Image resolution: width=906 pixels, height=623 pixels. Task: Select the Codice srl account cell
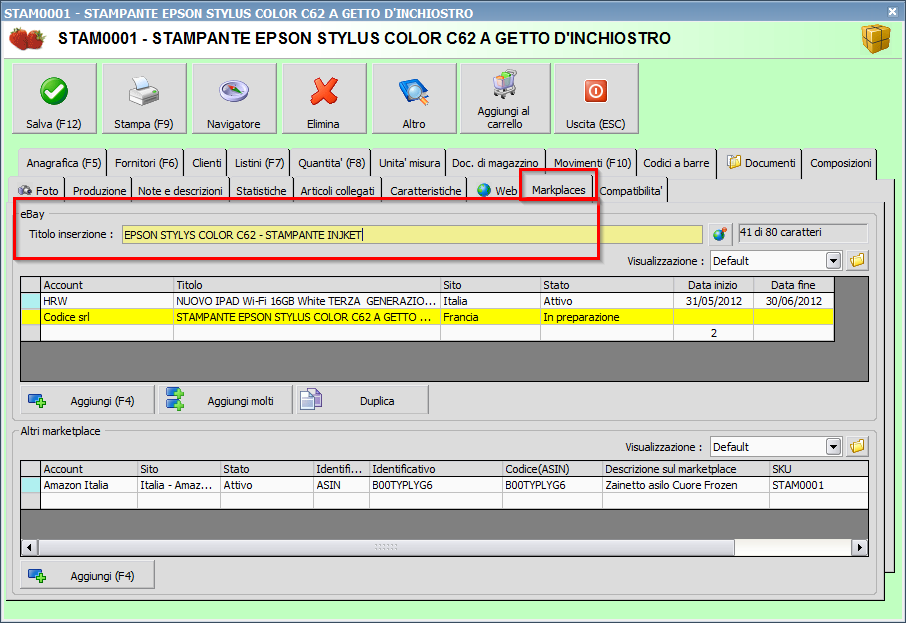click(x=107, y=317)
